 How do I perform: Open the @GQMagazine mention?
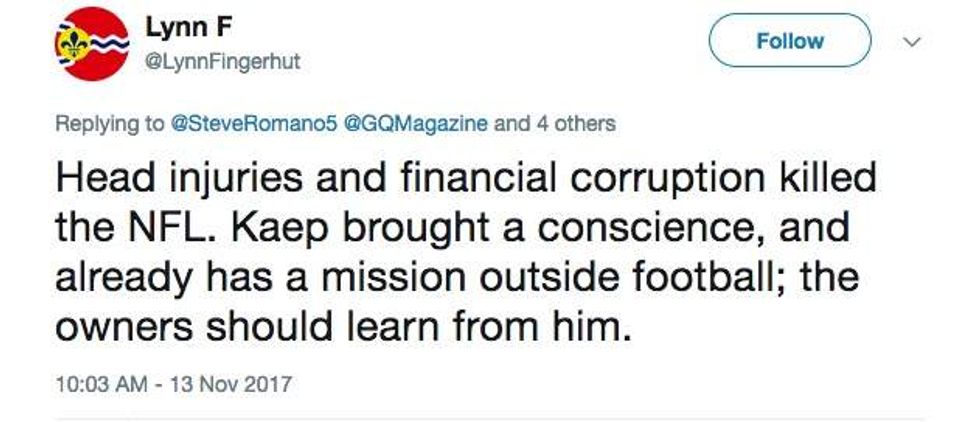coord(416,124)
